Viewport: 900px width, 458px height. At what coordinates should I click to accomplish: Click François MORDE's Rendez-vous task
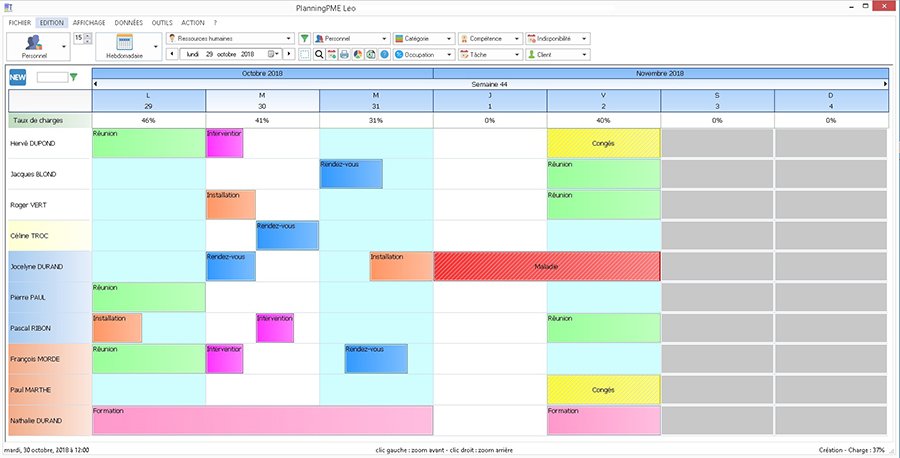(377, 359)
